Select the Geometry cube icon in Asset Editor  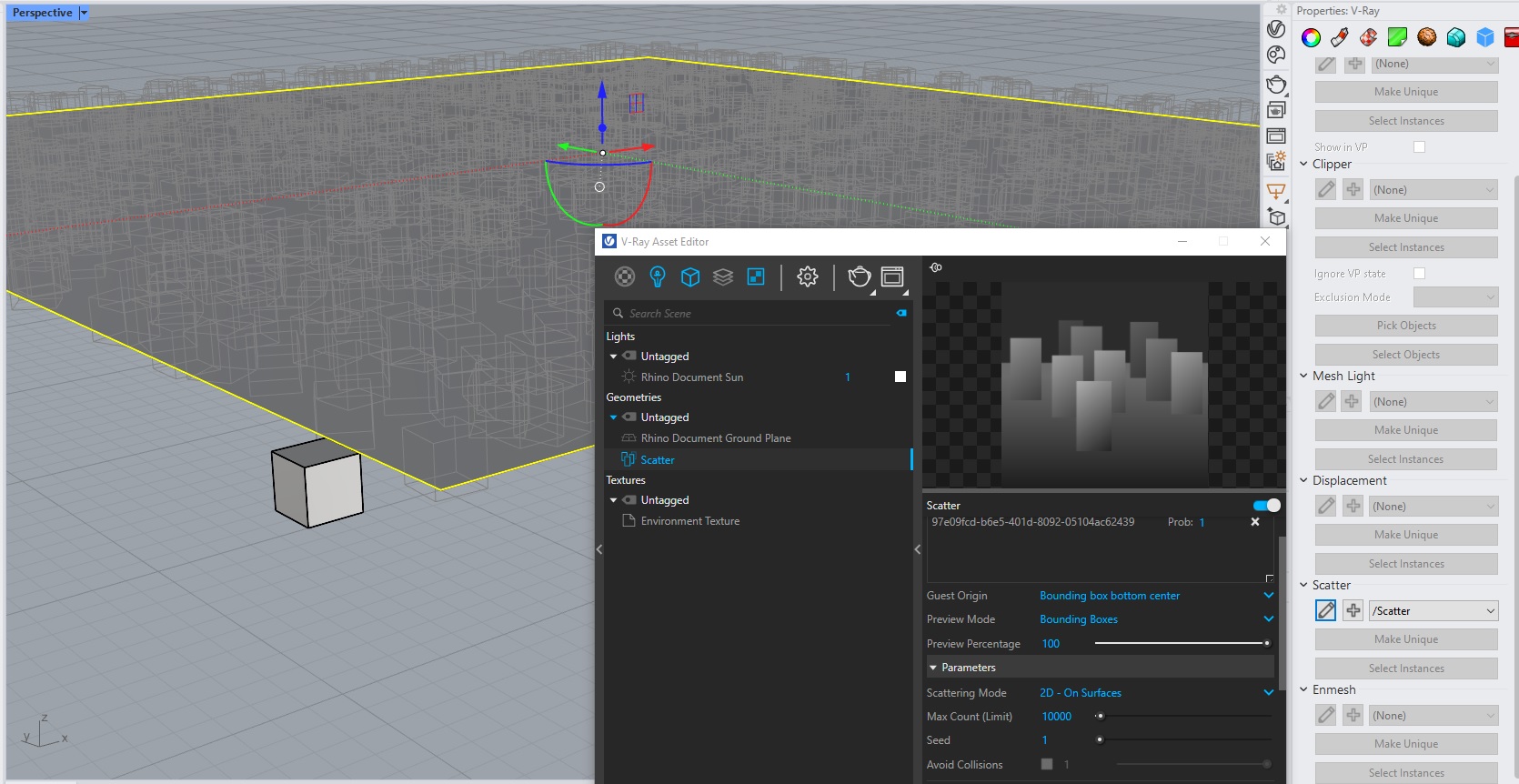(690, 276)
